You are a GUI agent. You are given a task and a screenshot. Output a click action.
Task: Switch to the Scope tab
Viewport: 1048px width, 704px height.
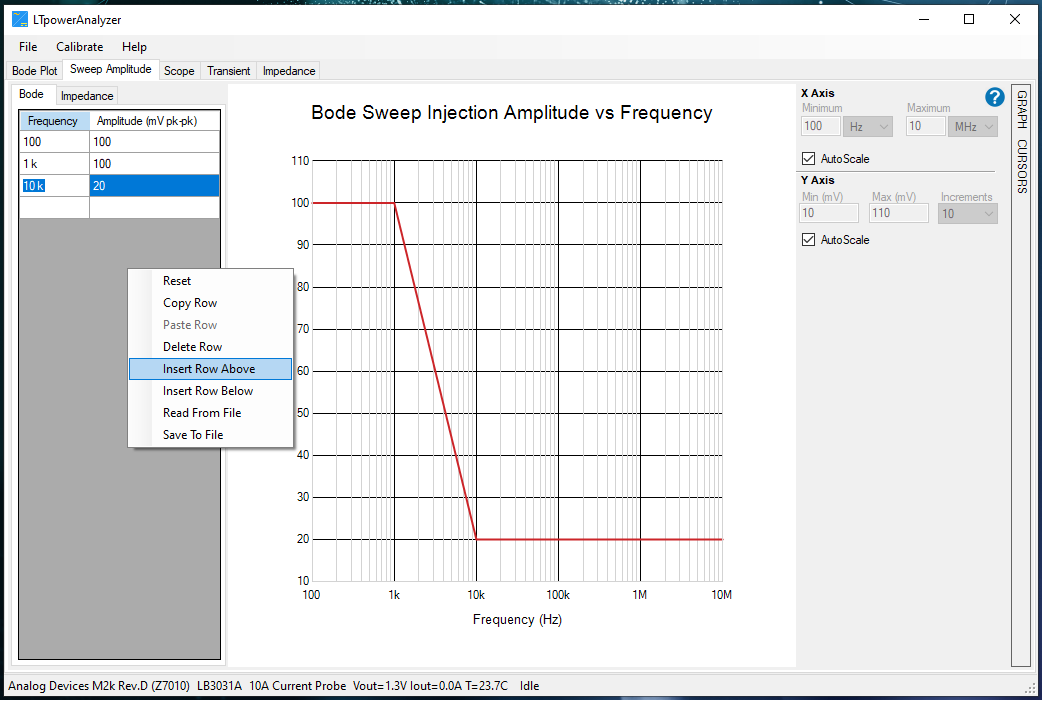179,71
